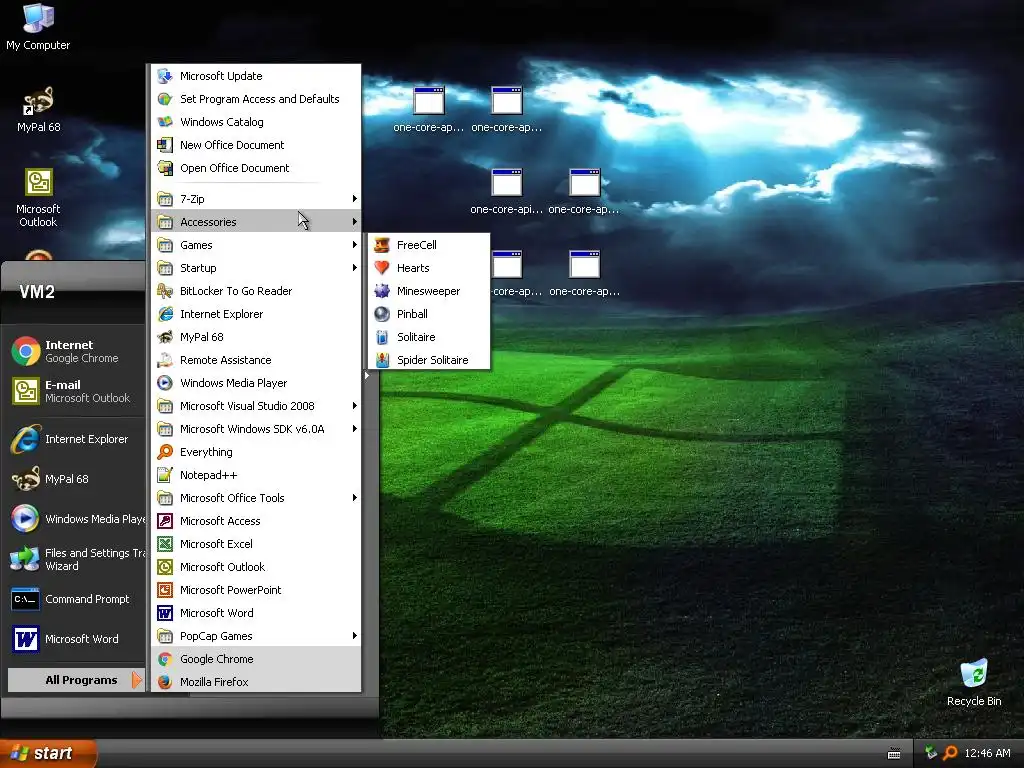
Task: Expand Microsoft Visual Studio 2008 submenu
Action: click(x=256, y=406)
